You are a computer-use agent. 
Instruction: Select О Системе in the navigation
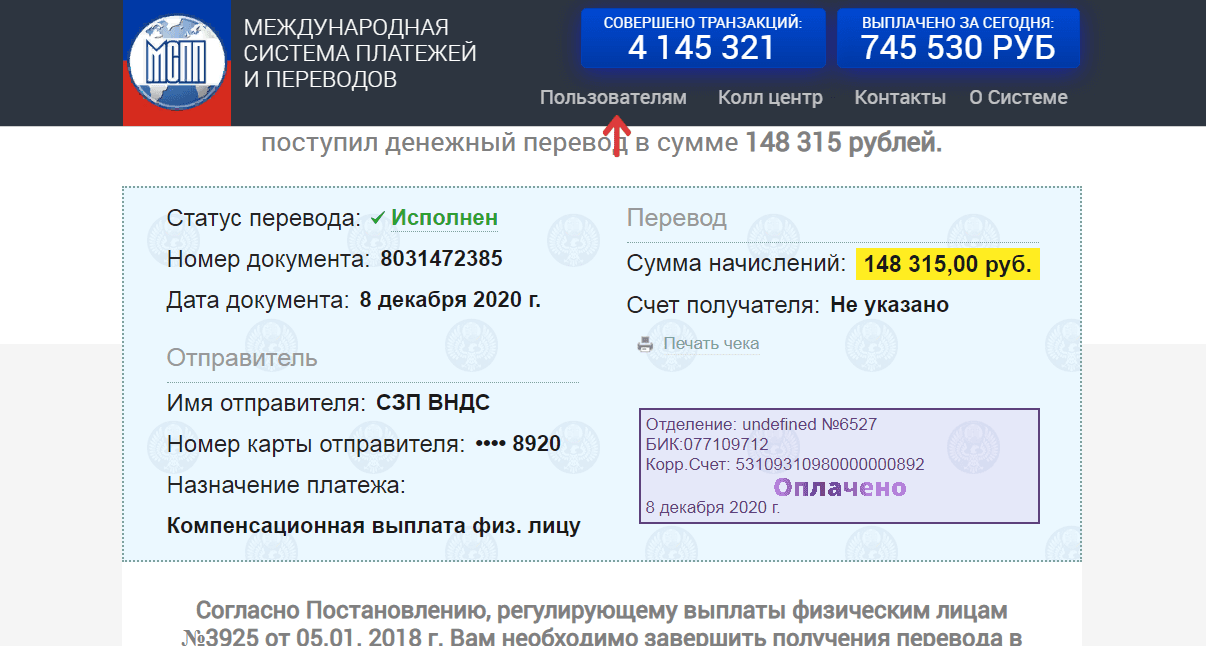(1018, 97)
